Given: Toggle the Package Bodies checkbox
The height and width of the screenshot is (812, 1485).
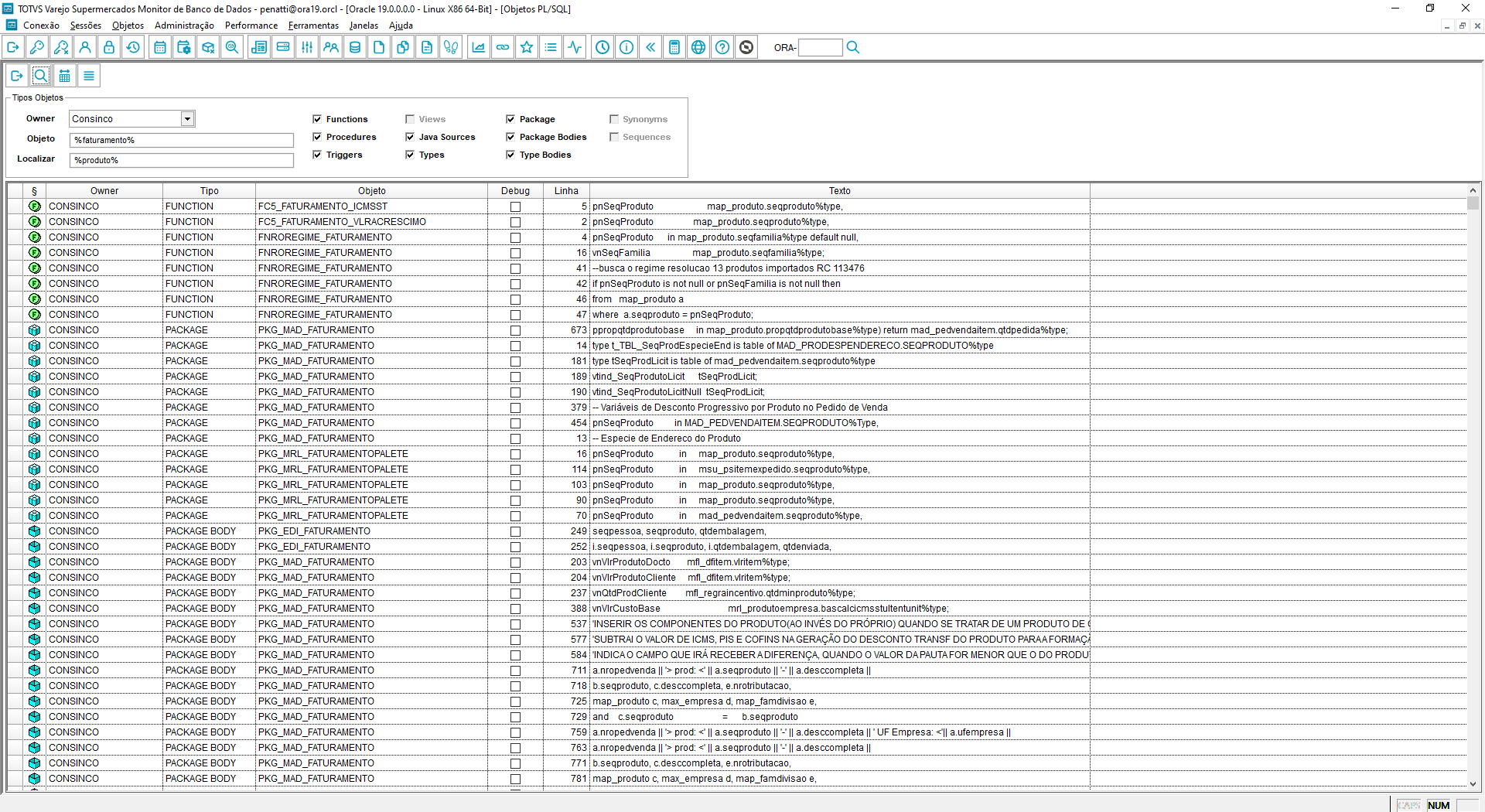Looking at the screenshot, I should (x=510, y=137).
